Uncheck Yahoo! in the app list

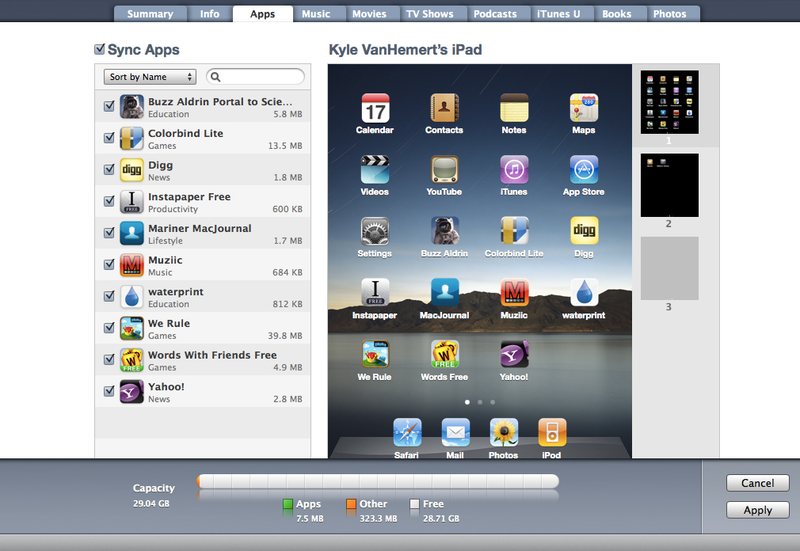[109, 391]
